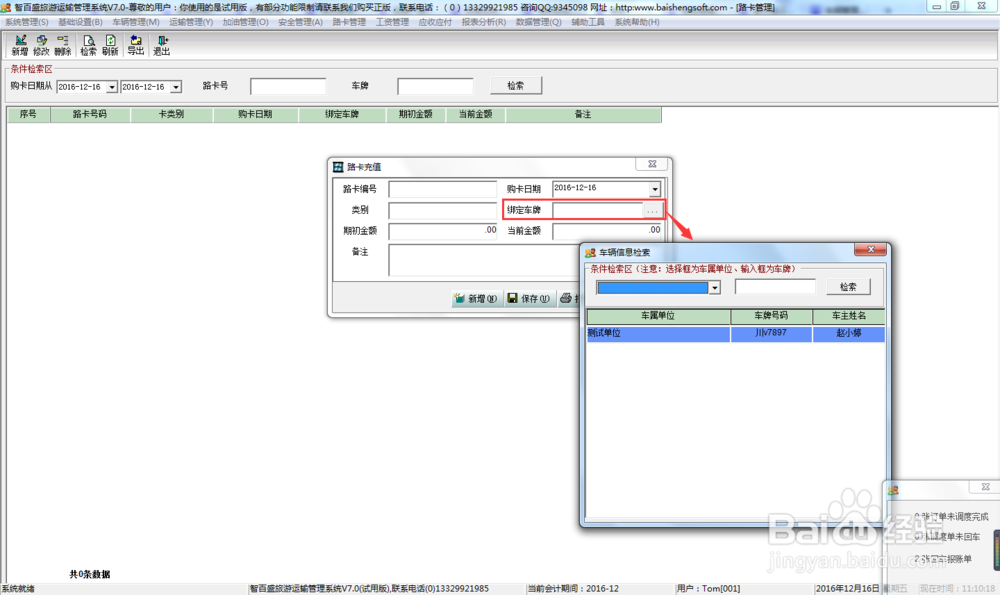Open the 加油管理(O) menu

[x=246, y=22]
